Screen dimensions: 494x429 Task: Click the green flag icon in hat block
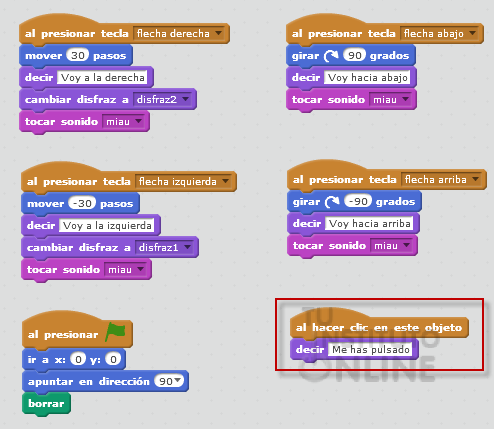pos(115,332)
